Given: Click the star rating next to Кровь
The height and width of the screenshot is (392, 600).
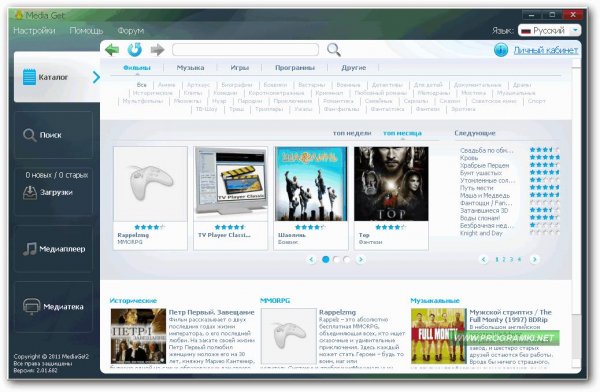Looking at the screenshot, I should (x=545, y=157).
